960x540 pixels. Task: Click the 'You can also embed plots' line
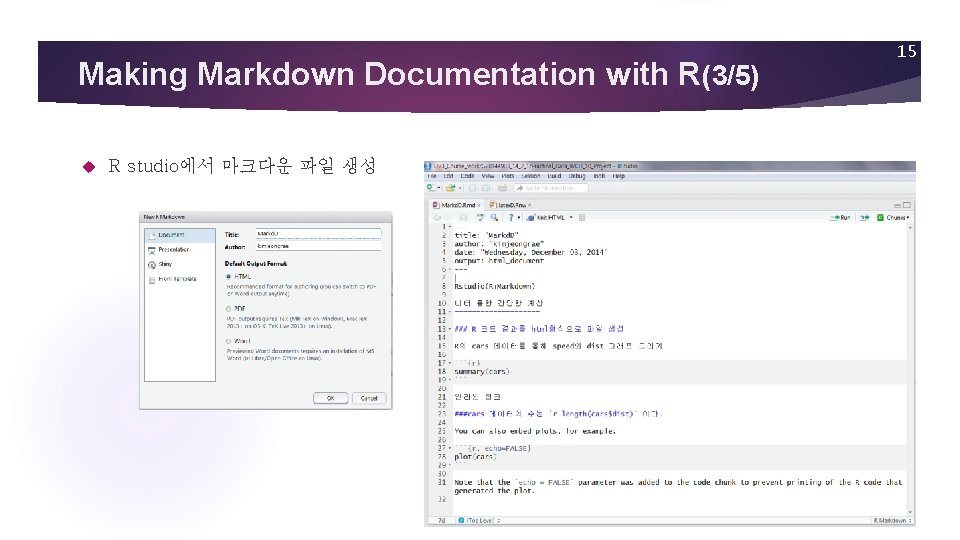[x=535, y=431]
